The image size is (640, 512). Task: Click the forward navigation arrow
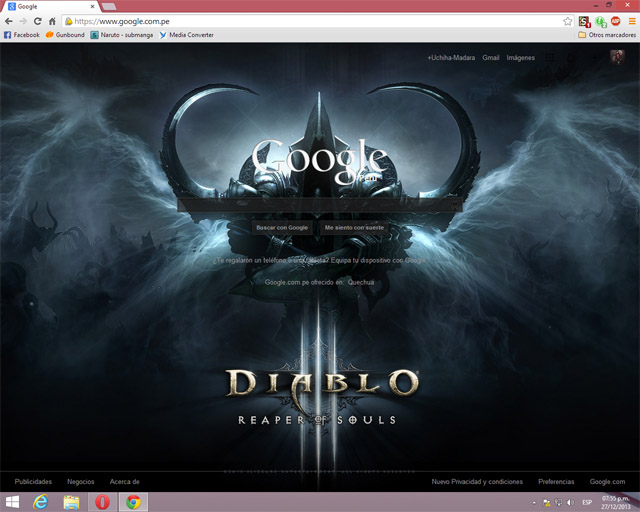23,21
